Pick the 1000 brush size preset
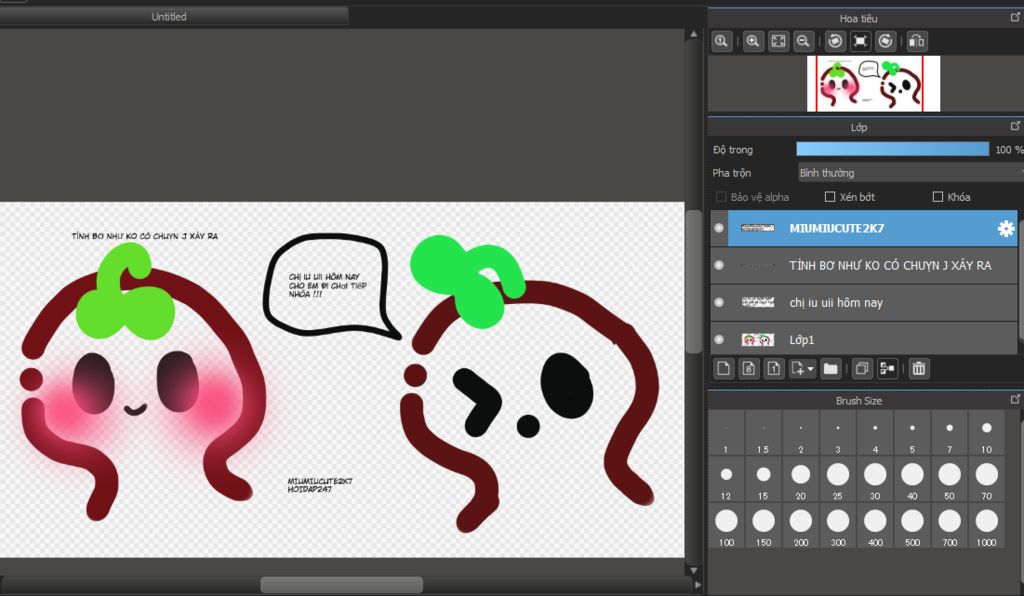Viewport: 1024px width, 596px height. (x=987, y=525)
